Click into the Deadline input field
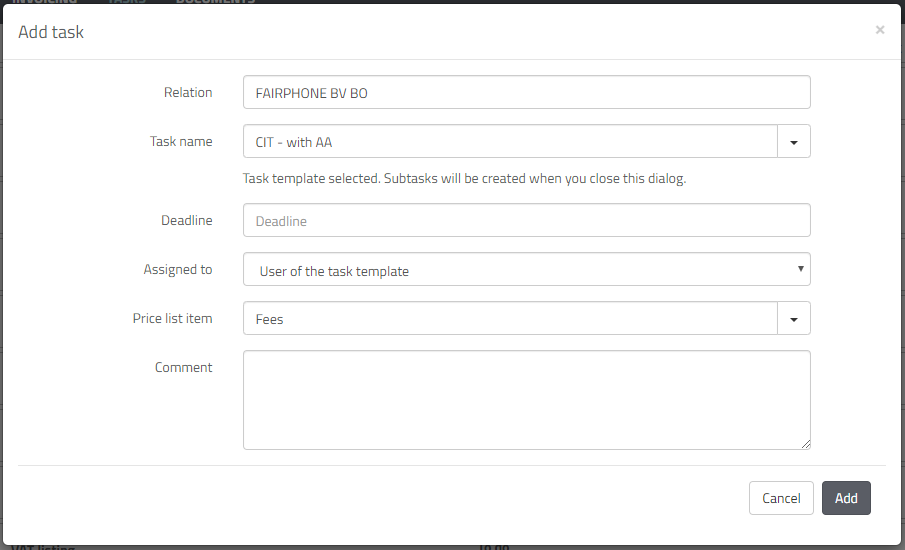905x550 pixels. point(526,221)
